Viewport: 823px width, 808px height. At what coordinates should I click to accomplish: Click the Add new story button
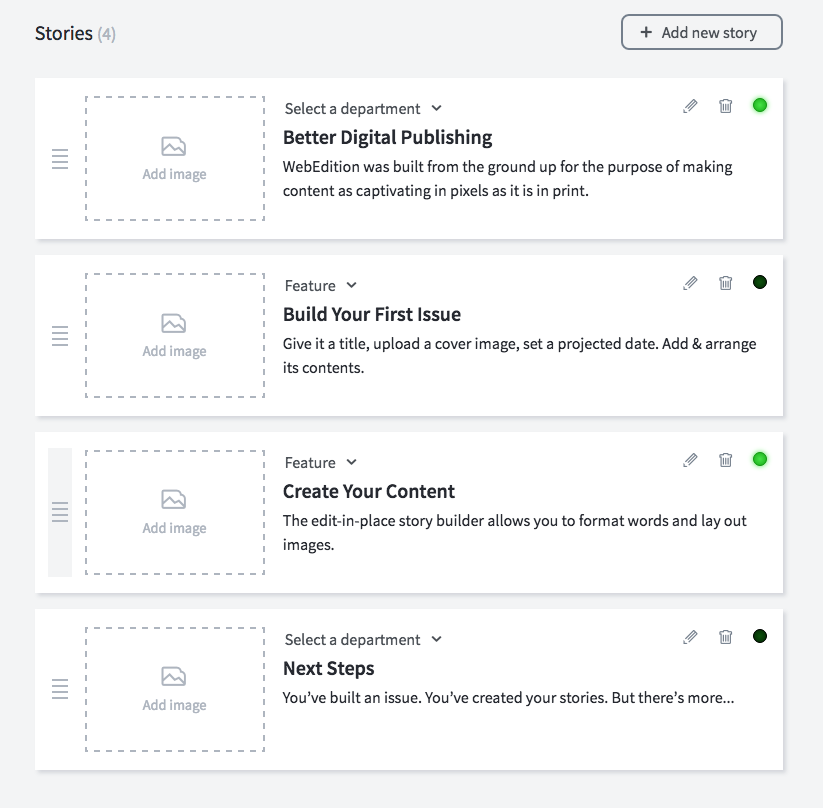tap(701, 32)
